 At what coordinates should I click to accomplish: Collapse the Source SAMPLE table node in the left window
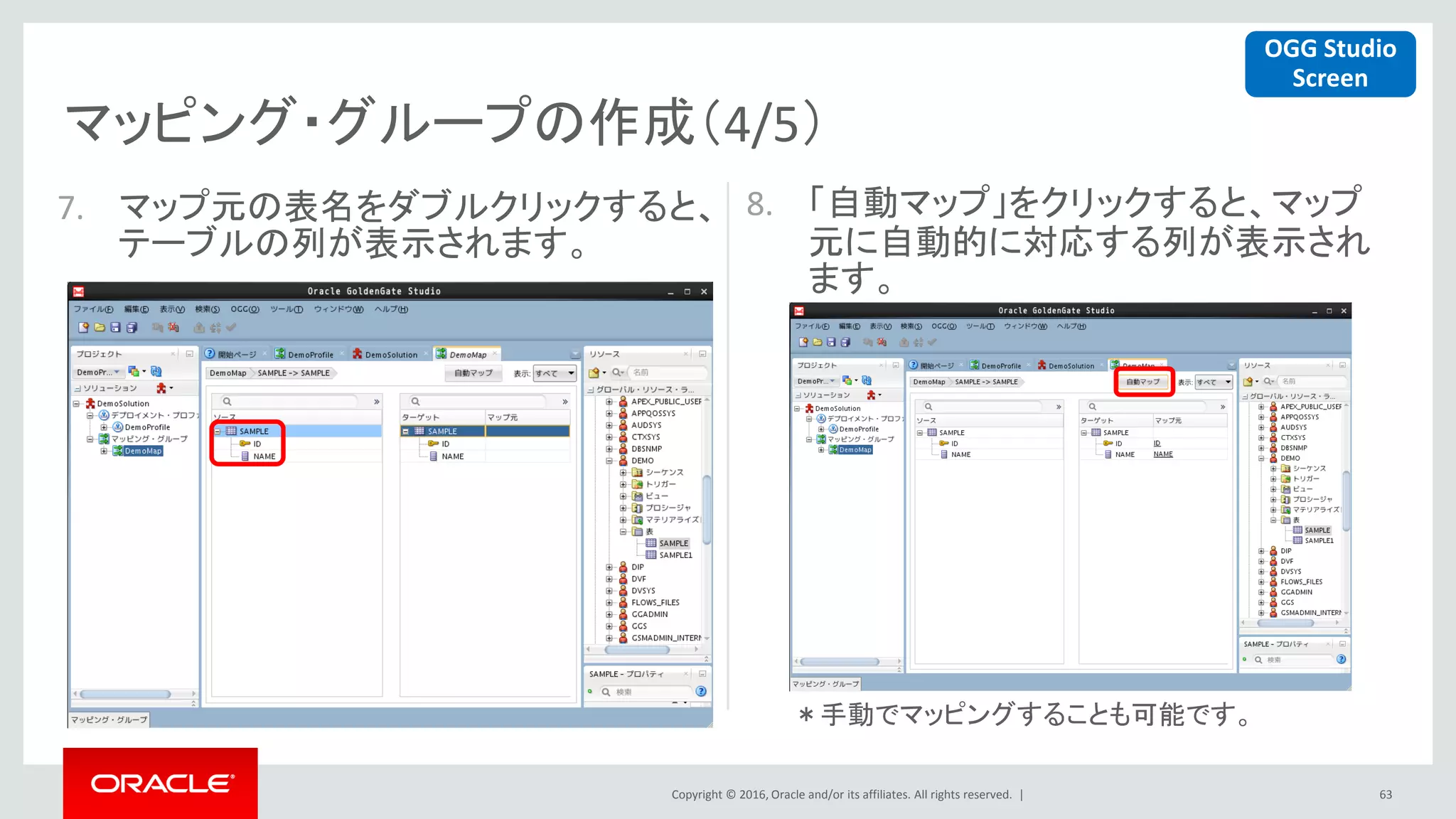coord(218,432)
